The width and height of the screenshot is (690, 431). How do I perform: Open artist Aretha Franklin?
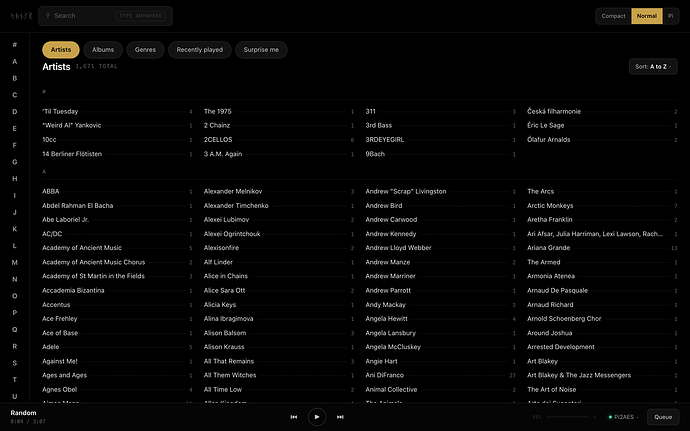(602, 220)
